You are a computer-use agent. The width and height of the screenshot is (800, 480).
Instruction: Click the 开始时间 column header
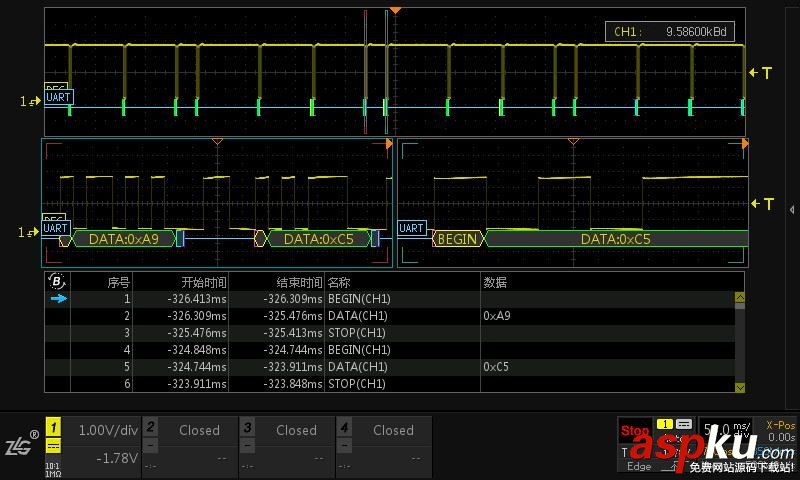(x=204, y=282)
